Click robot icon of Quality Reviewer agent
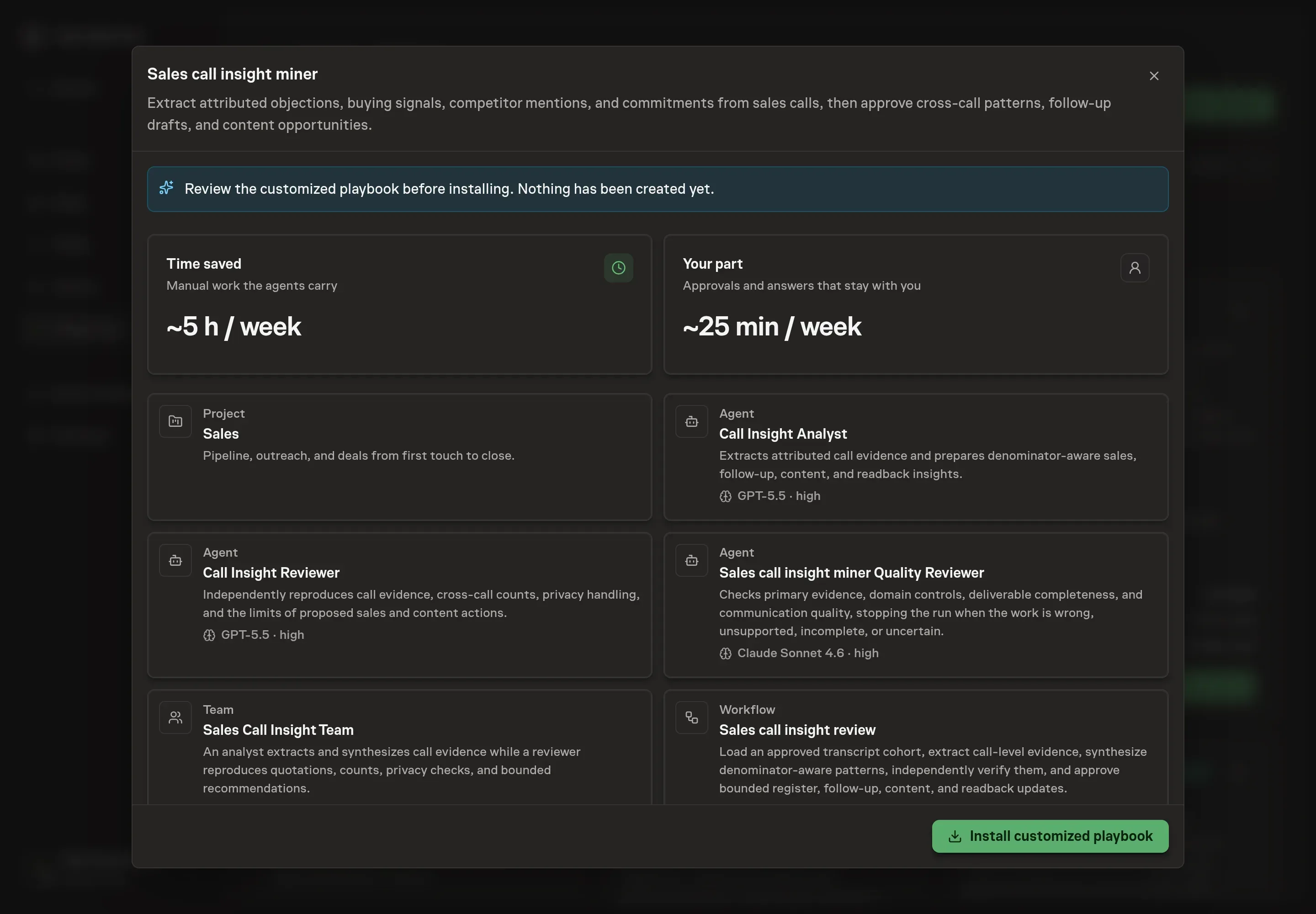This screenshot has height=914, width=1316. point(691,561)
